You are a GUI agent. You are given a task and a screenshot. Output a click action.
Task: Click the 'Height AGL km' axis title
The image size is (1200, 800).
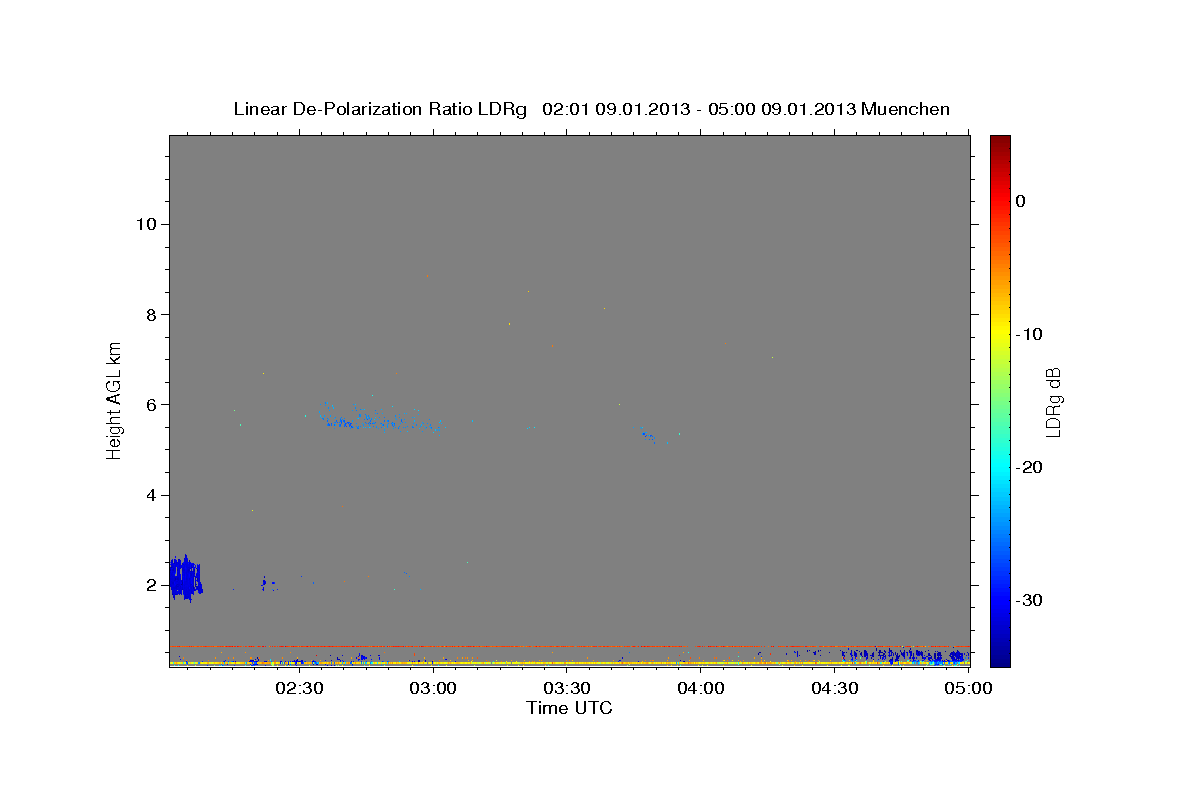(x=115, y=400)
